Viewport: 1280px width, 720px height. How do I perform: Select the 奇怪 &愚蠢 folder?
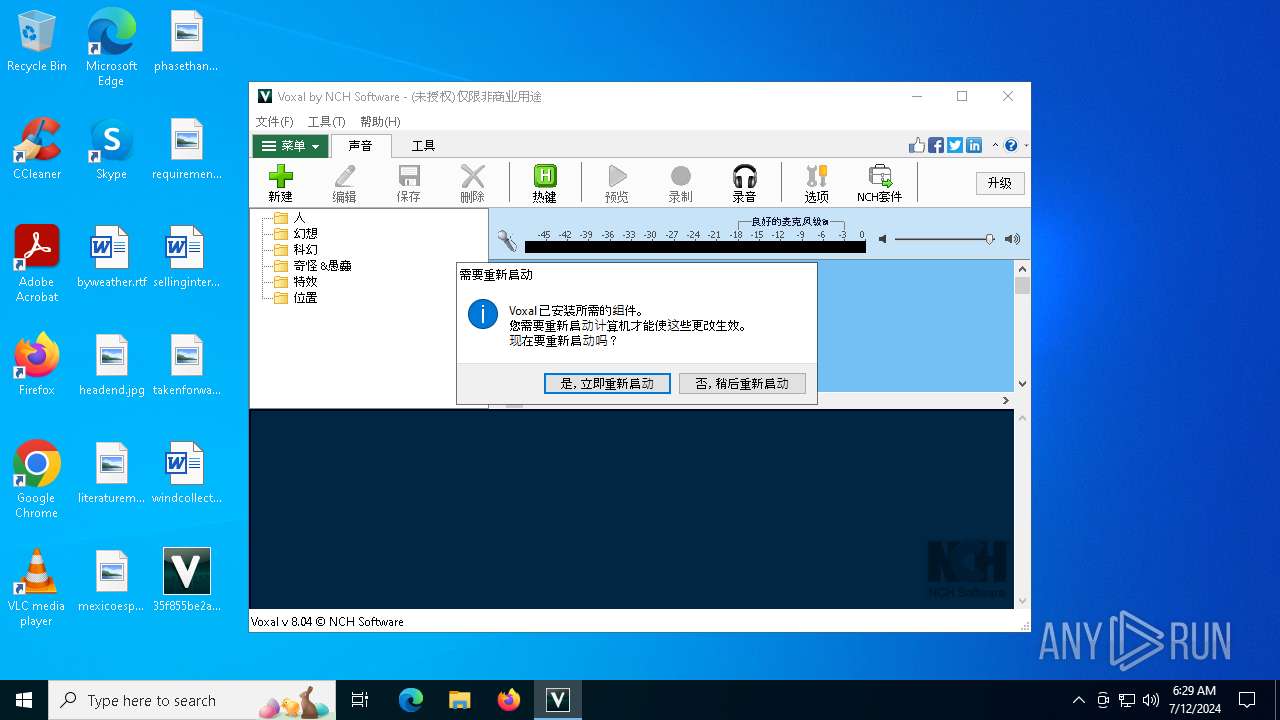[x=312, y=265]
